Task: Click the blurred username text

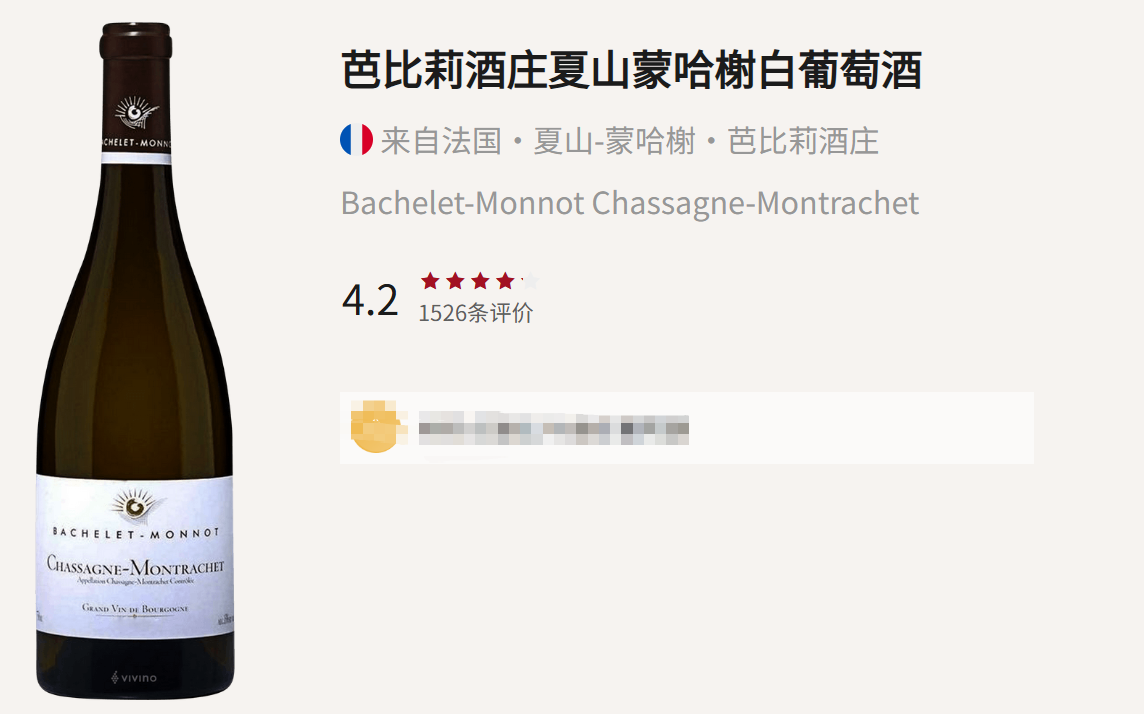Action: point(554,428)
